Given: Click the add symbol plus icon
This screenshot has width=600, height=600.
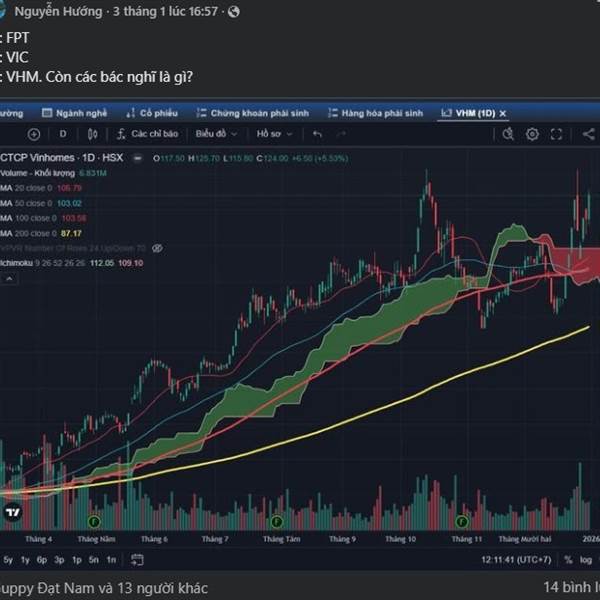Looking at the screenshot, I should point(34,134).
